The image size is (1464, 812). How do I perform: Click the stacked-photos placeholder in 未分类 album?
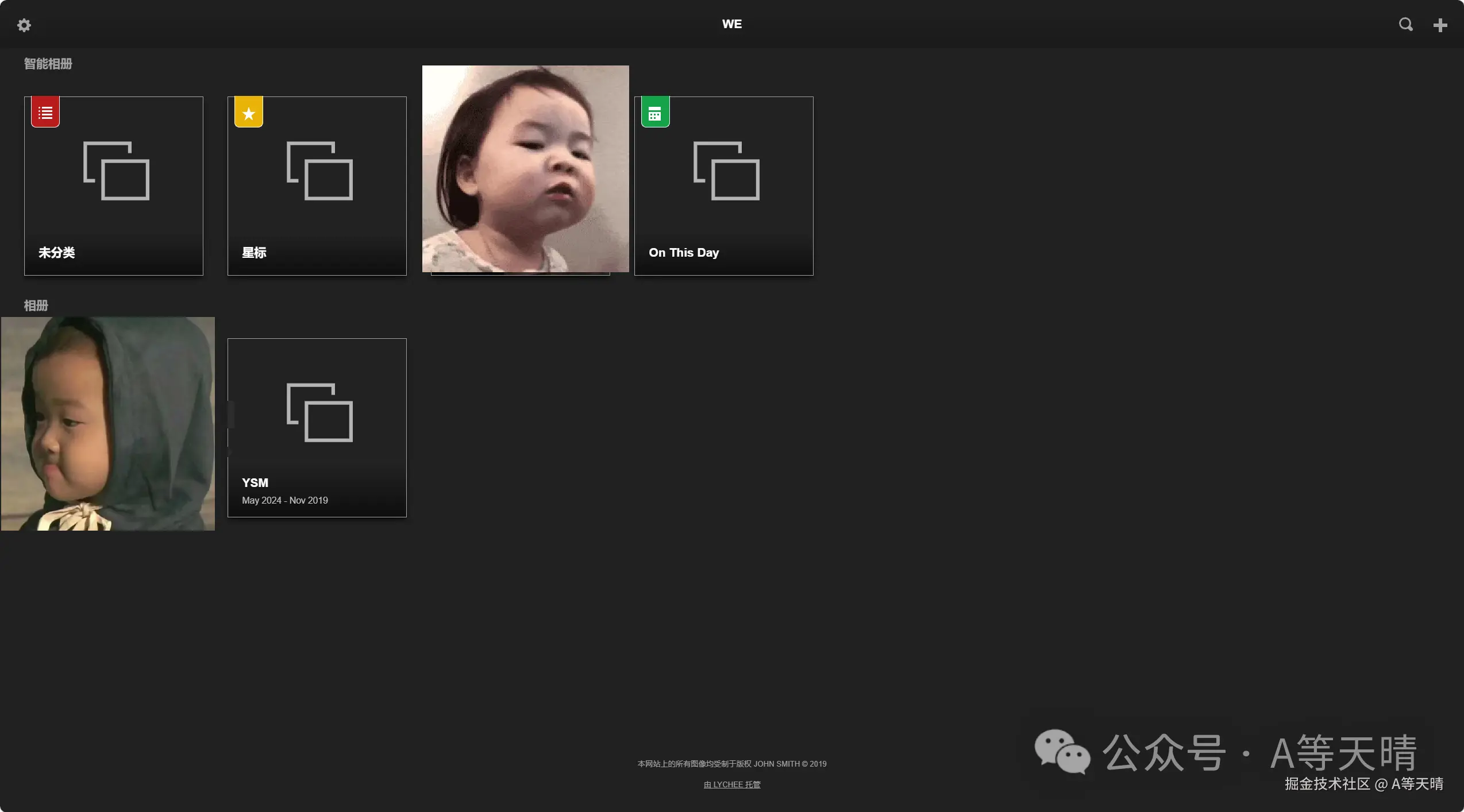point(116,171)
